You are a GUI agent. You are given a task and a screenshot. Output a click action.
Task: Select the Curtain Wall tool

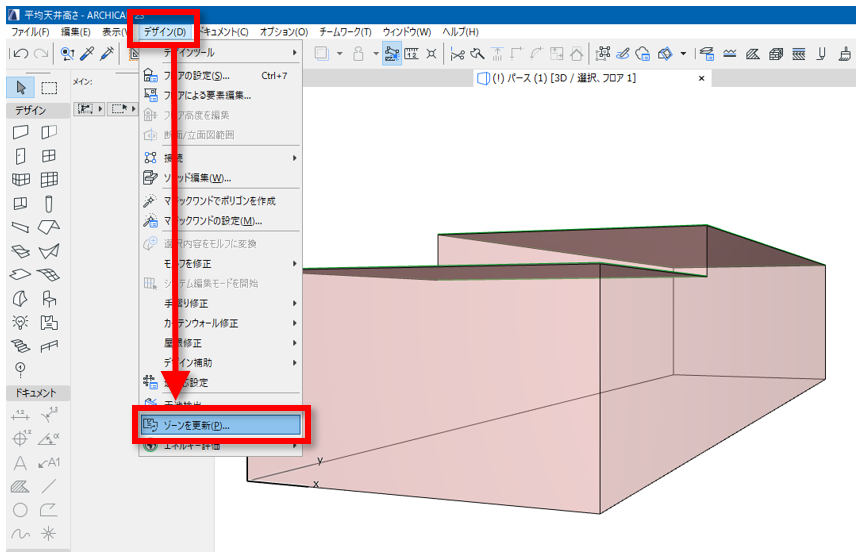click(49, 180)
